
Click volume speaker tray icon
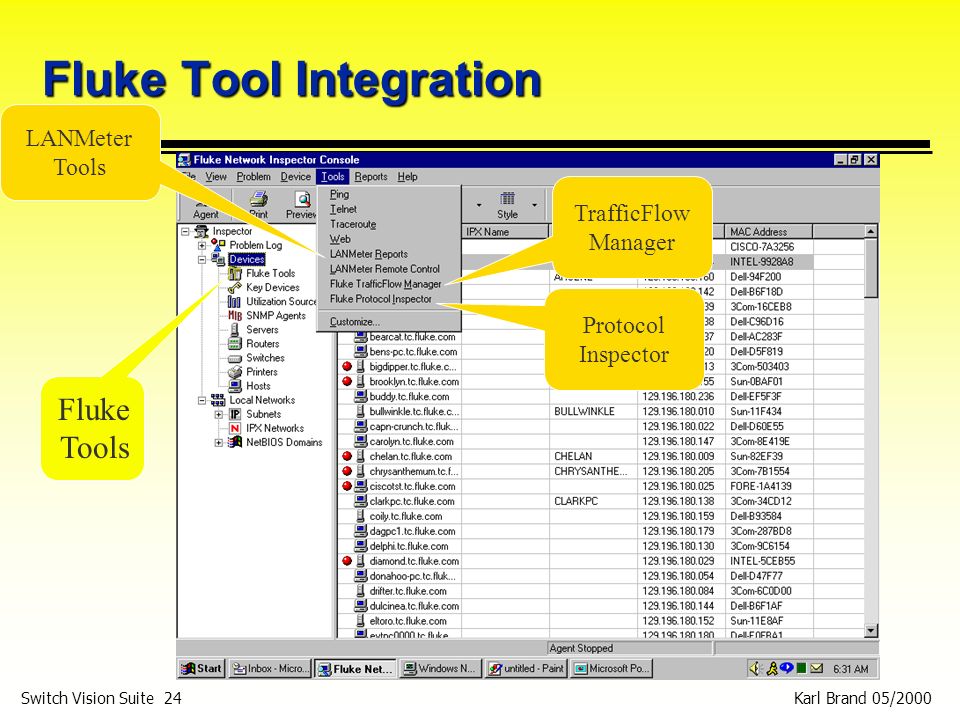(755, 669)
